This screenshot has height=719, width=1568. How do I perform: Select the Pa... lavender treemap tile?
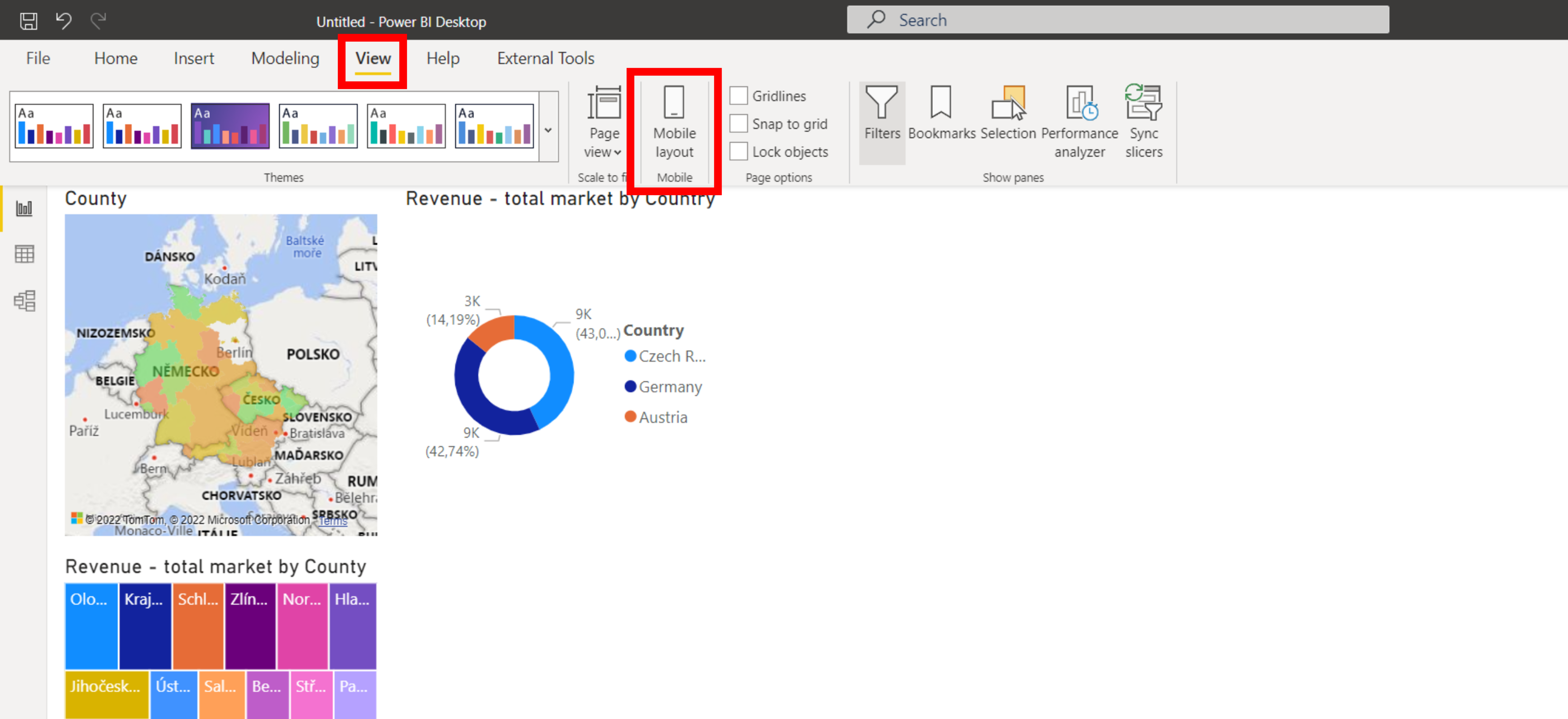(355, 695)
